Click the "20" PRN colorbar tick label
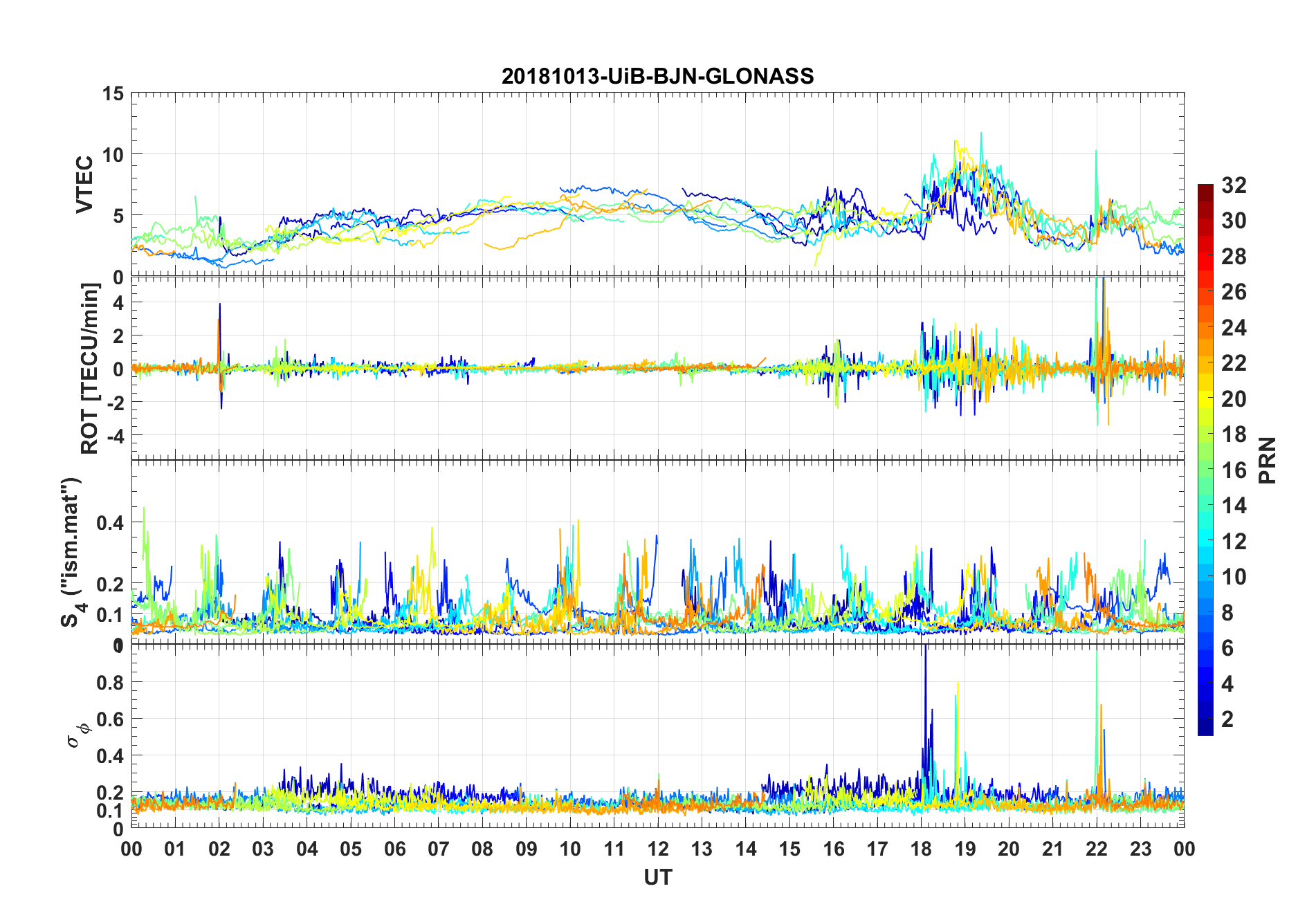This screenshot has width=1316, height=920. (x=1234, y=399)
